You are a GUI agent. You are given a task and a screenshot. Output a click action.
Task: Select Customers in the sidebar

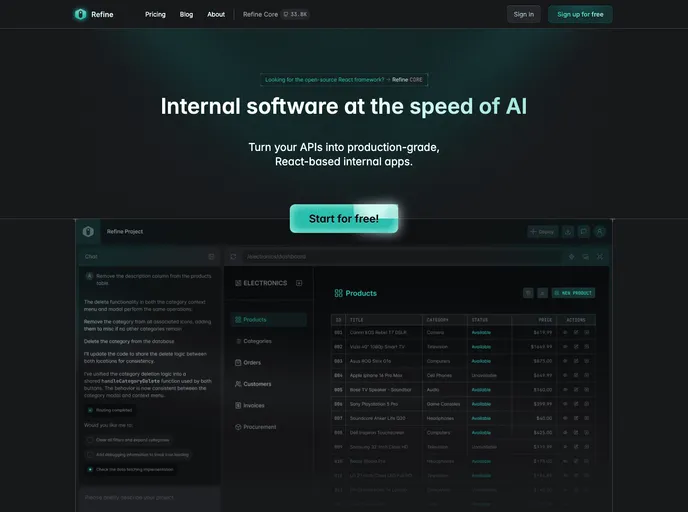pyautogui.click(x=257, y=384)
